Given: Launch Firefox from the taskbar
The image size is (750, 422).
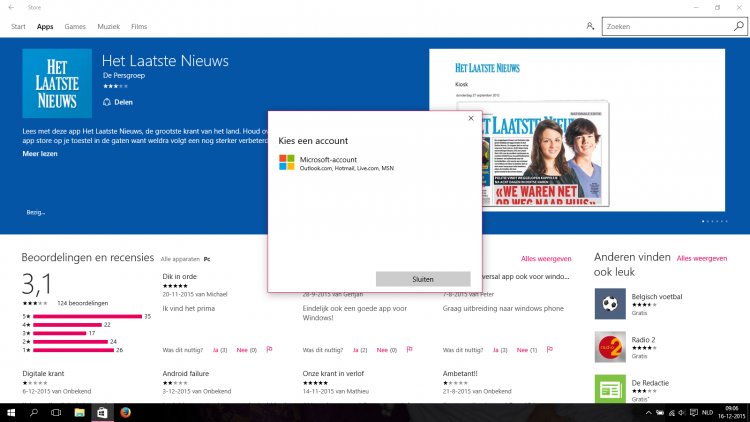Looking at the screenshot, I should click(x=124, y=412).
